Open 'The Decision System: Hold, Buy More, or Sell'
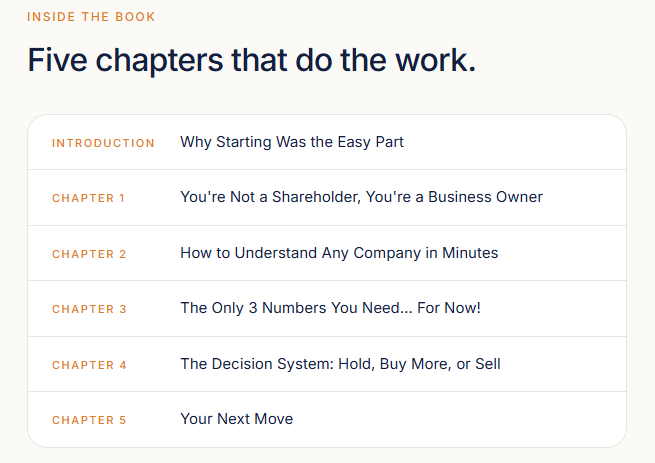Viewport: 655px width, 463px height. click(340, 364)
